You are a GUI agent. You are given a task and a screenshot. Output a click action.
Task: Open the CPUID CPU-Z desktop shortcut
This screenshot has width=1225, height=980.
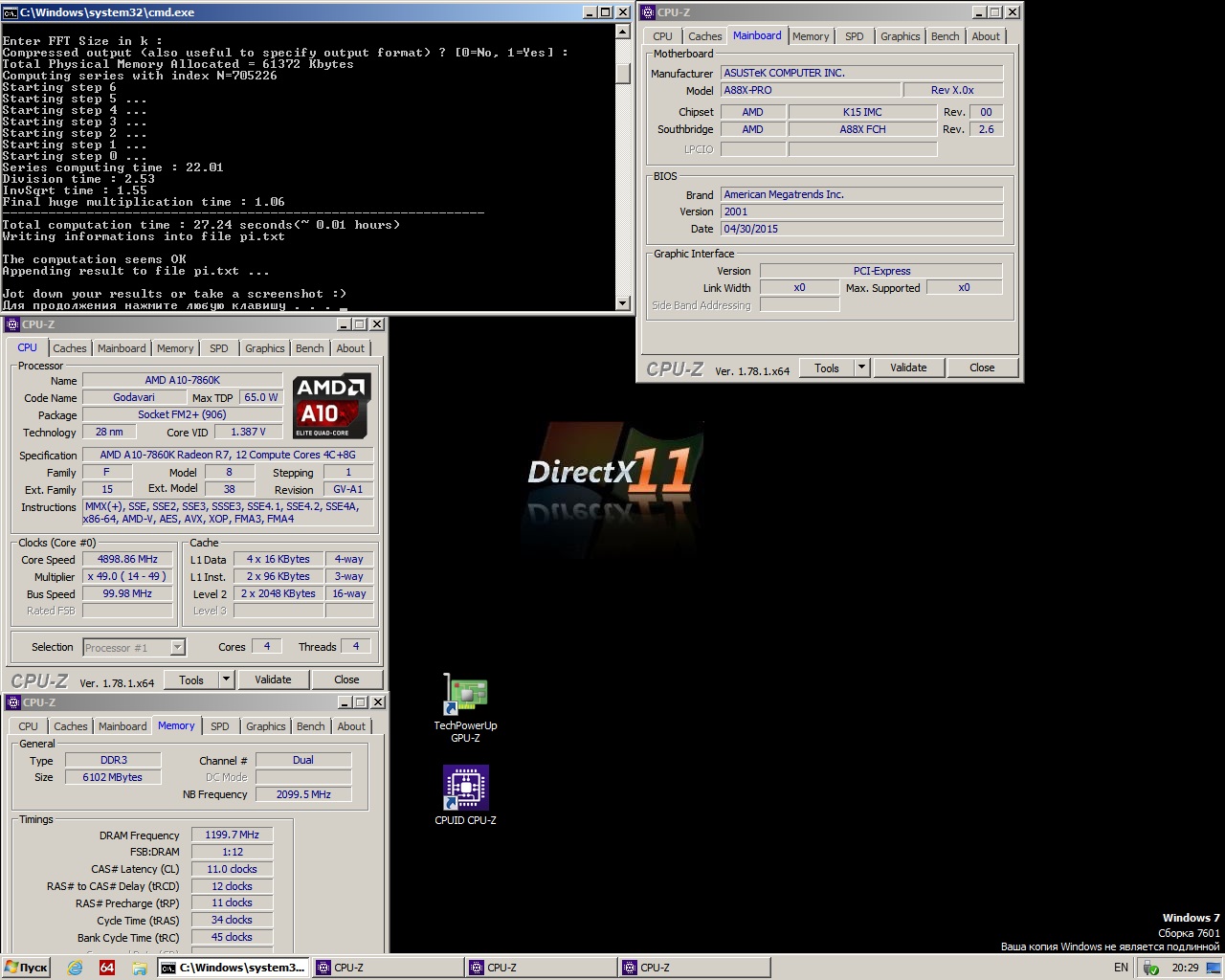[x=465, y=795]
